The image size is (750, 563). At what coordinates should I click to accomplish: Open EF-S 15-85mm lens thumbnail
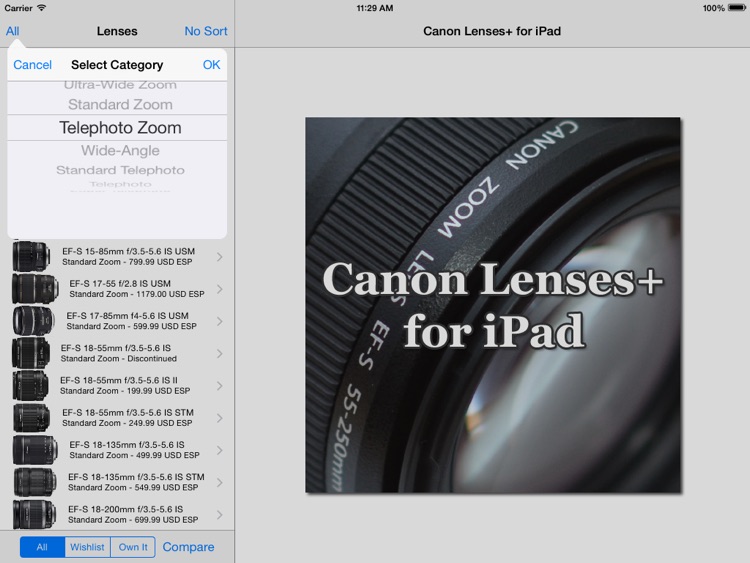(31, 256)
